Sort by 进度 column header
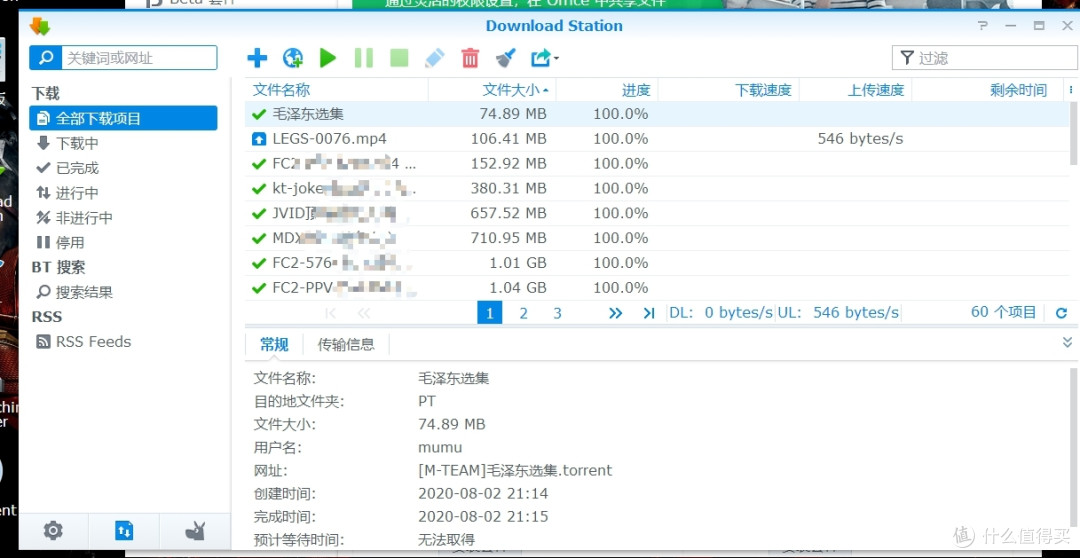The width and height of the screenshot is (1080, 558). 607,90
